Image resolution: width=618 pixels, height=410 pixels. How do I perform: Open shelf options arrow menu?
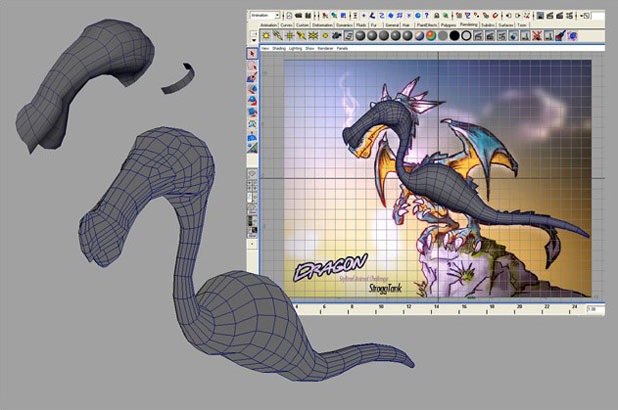(x=253, y=40)
